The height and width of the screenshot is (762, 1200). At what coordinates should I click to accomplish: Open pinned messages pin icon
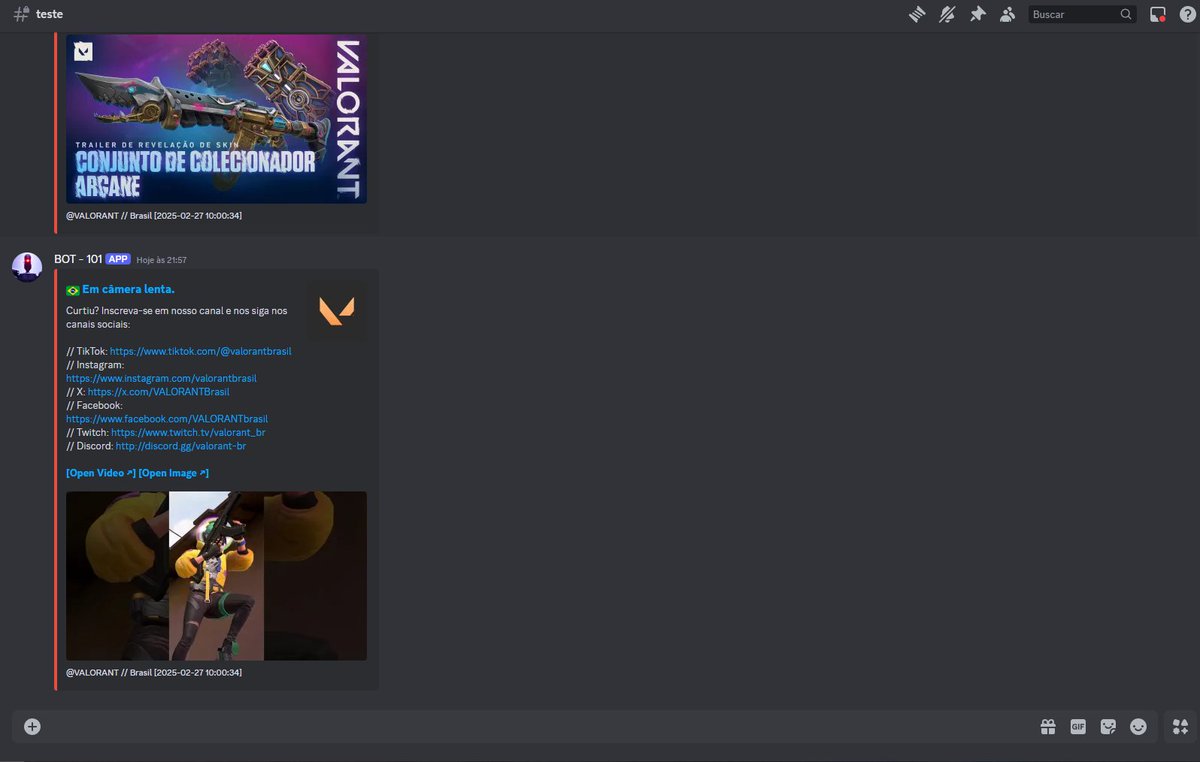click(x=978, y=14)
